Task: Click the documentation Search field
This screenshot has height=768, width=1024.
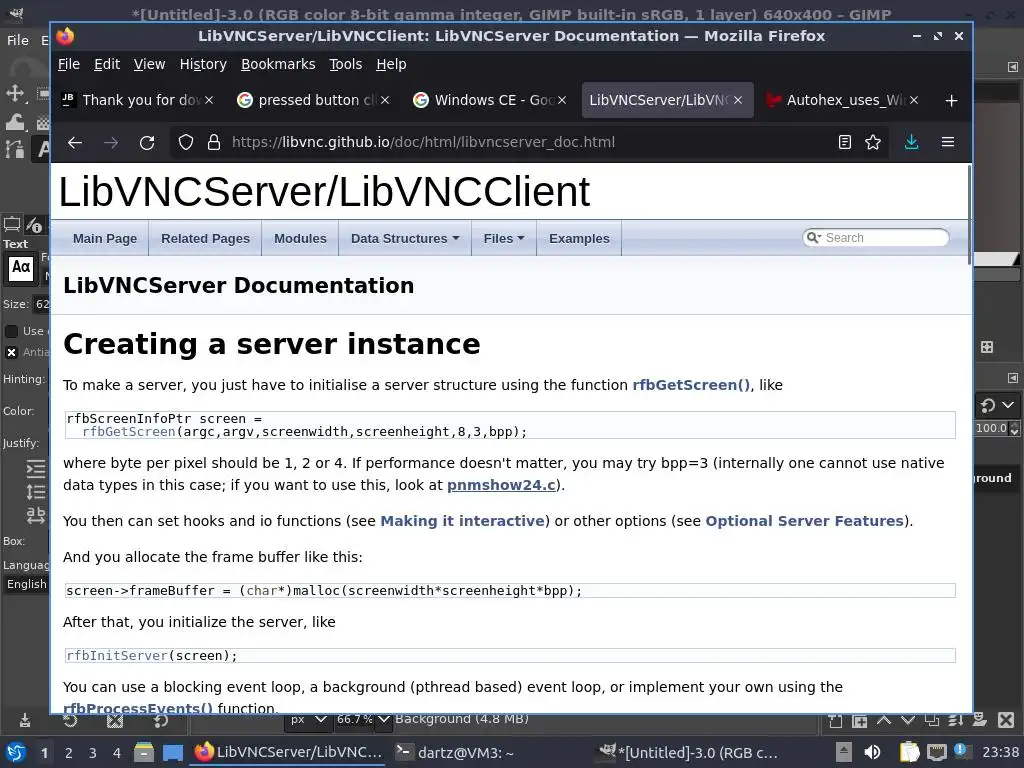Action: click(876, 238)
